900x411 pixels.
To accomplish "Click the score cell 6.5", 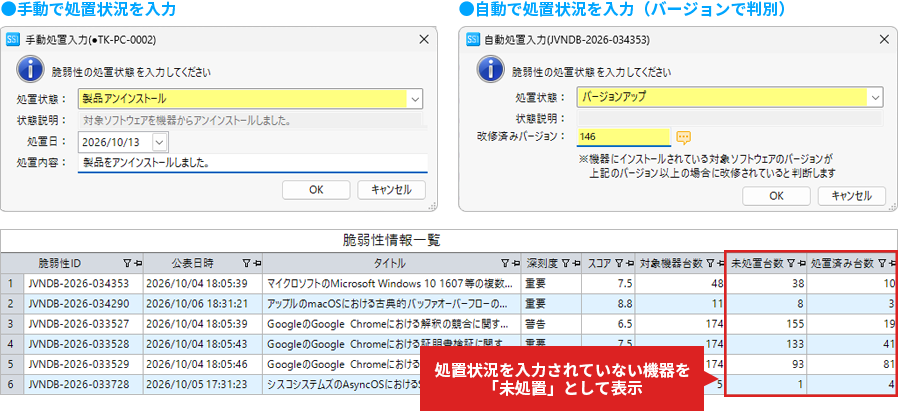I will click(608, 324).
